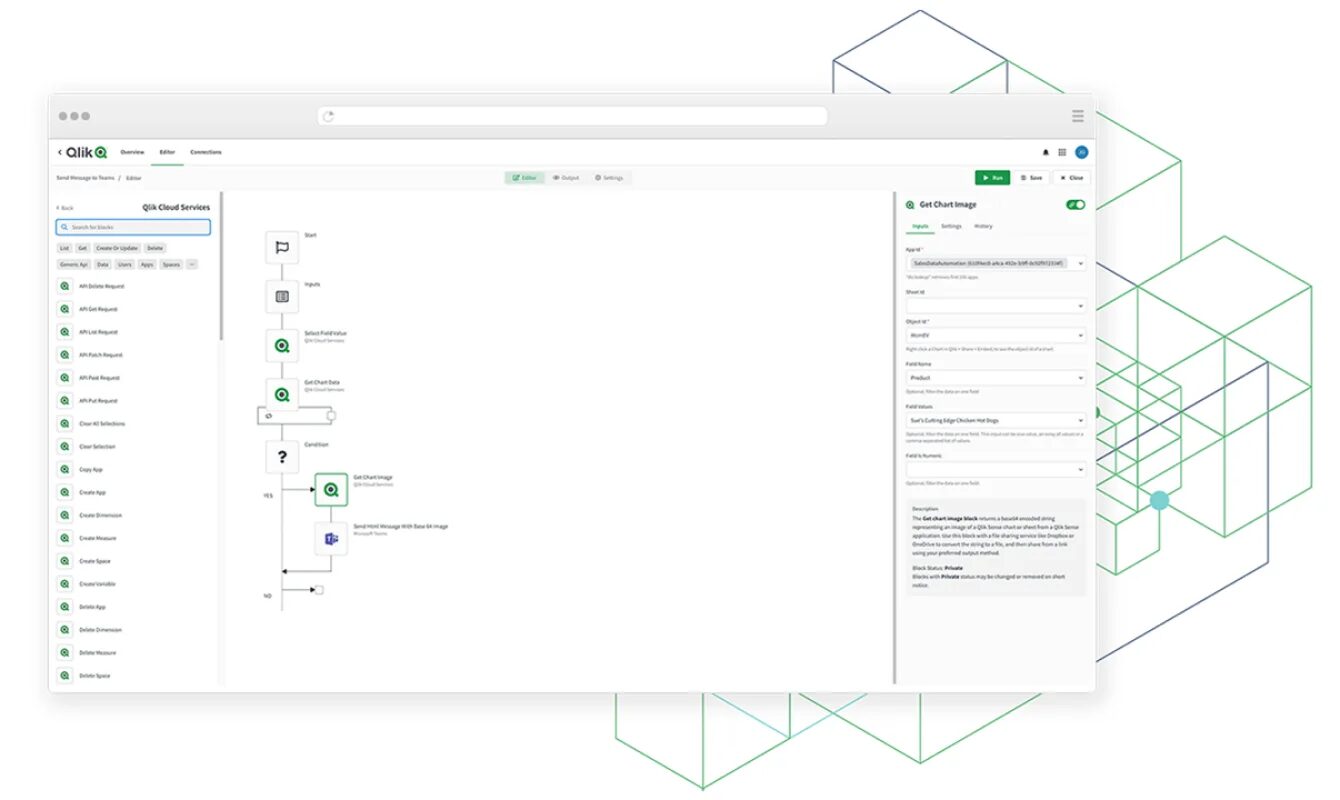Image resolution: width=1340 pixels, height=800 pixels.
Task: Click the API Post Request block icon
Action: tap(64, 378)
